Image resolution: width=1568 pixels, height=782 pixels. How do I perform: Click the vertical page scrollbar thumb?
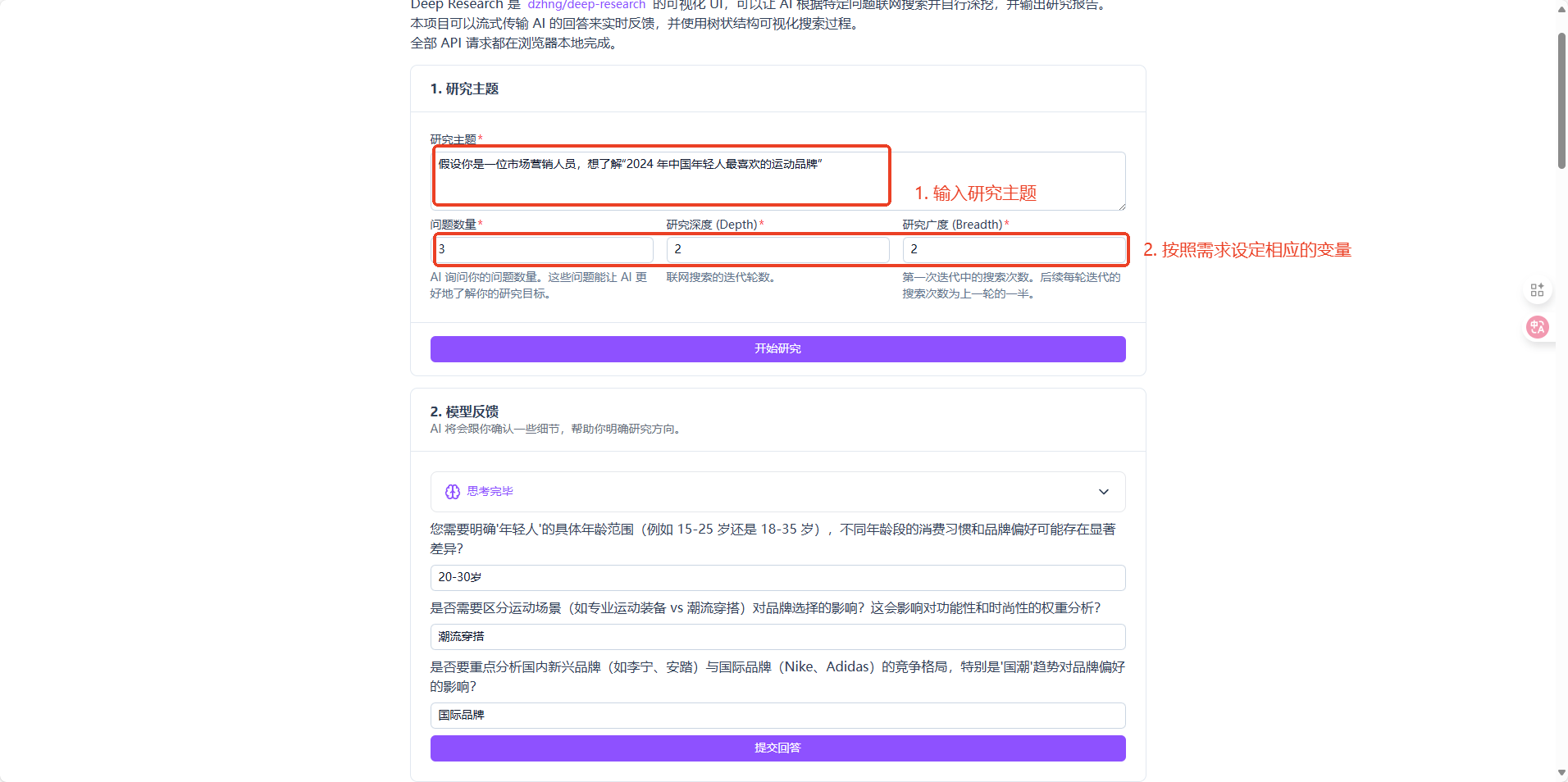coord(1561,100)
